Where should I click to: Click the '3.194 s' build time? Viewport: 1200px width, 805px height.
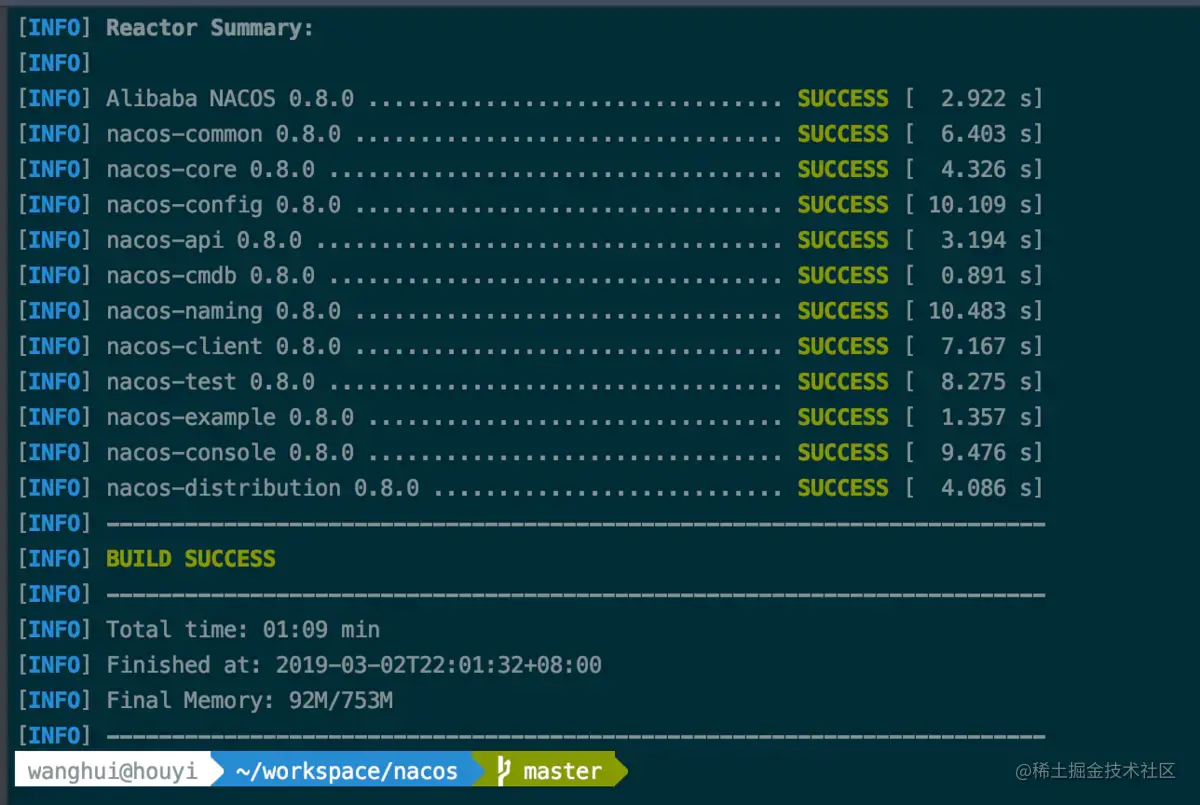985,240
